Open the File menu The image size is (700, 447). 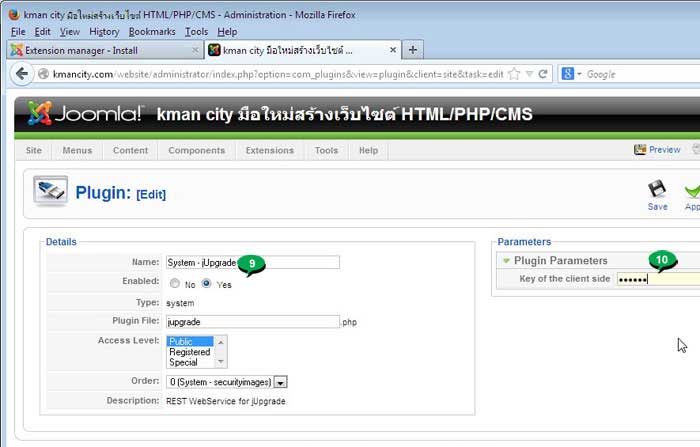18,32
